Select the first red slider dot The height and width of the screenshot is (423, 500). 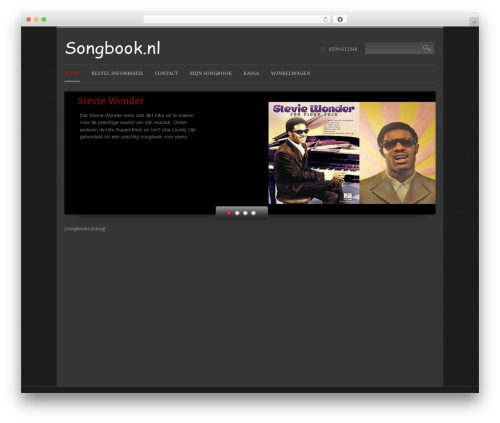point(229,213)
